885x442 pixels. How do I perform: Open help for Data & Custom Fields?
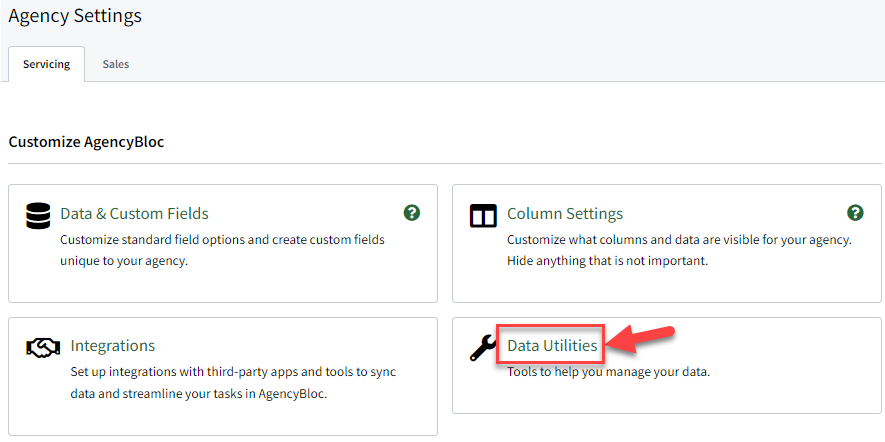pos(412,213)
